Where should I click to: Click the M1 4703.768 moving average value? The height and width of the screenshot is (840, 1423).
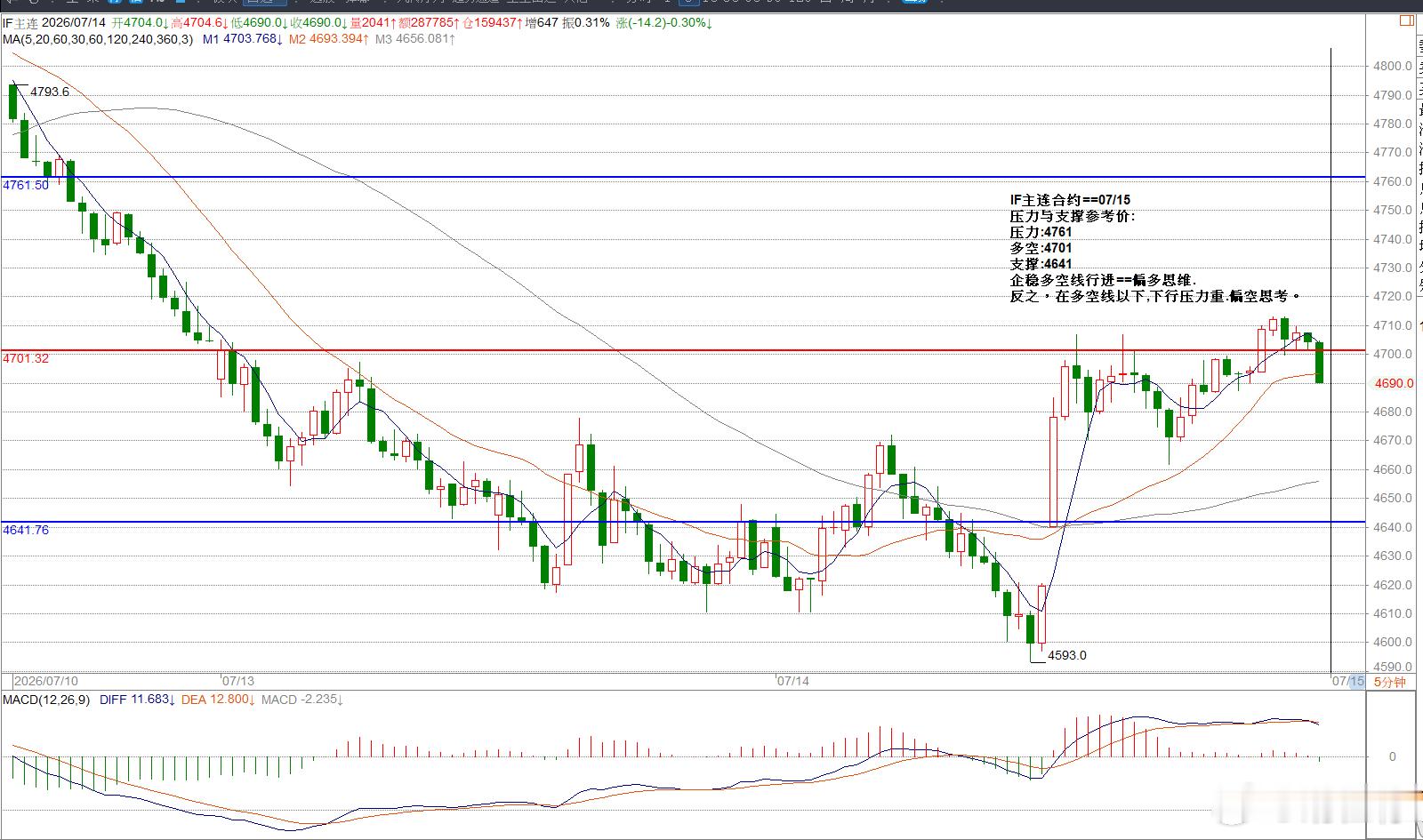tap(243, 39)
